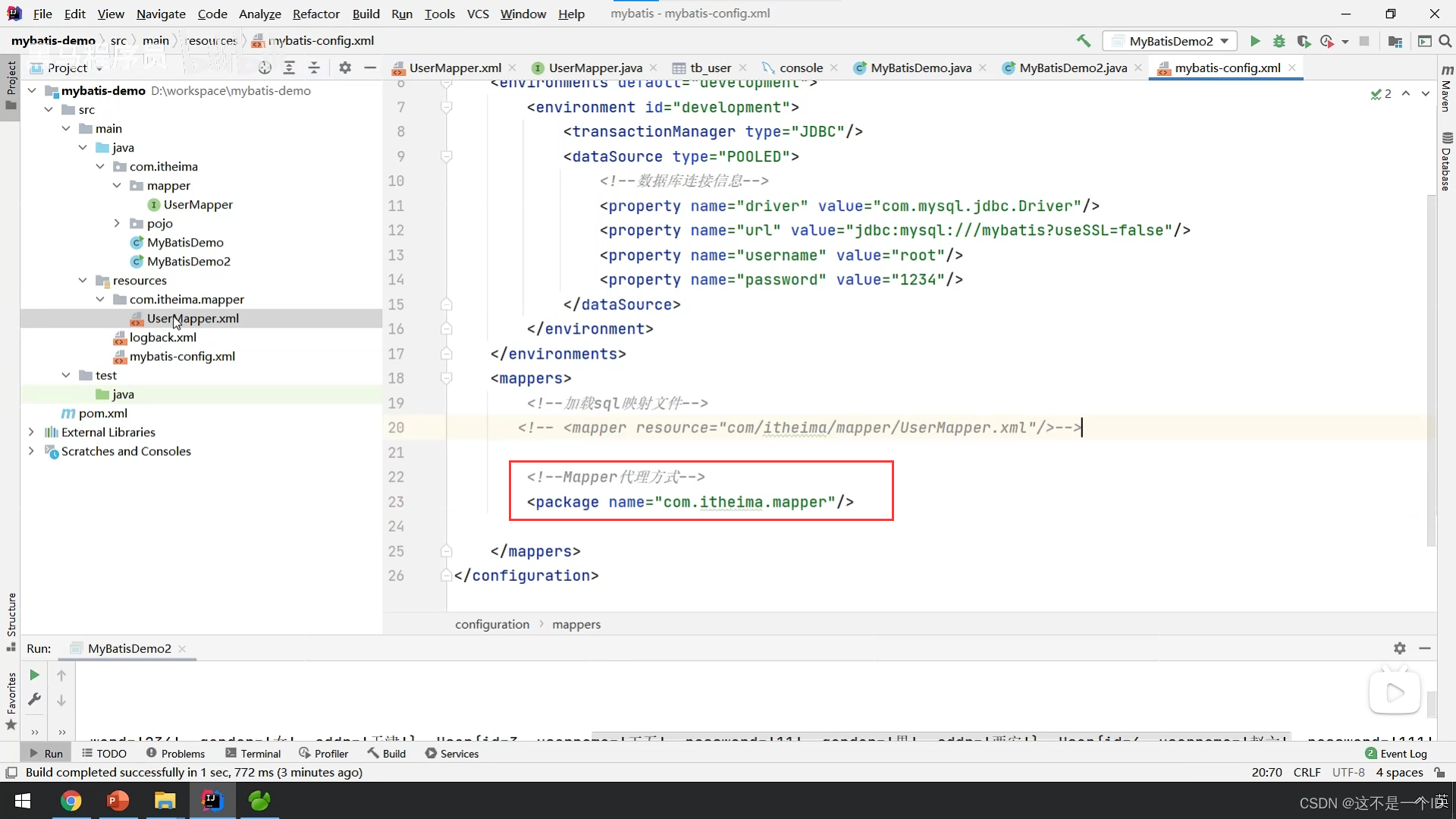The image size is (1456, 819).
Task: Fold the mappers tag at line 18
Action: coord(447,378)
